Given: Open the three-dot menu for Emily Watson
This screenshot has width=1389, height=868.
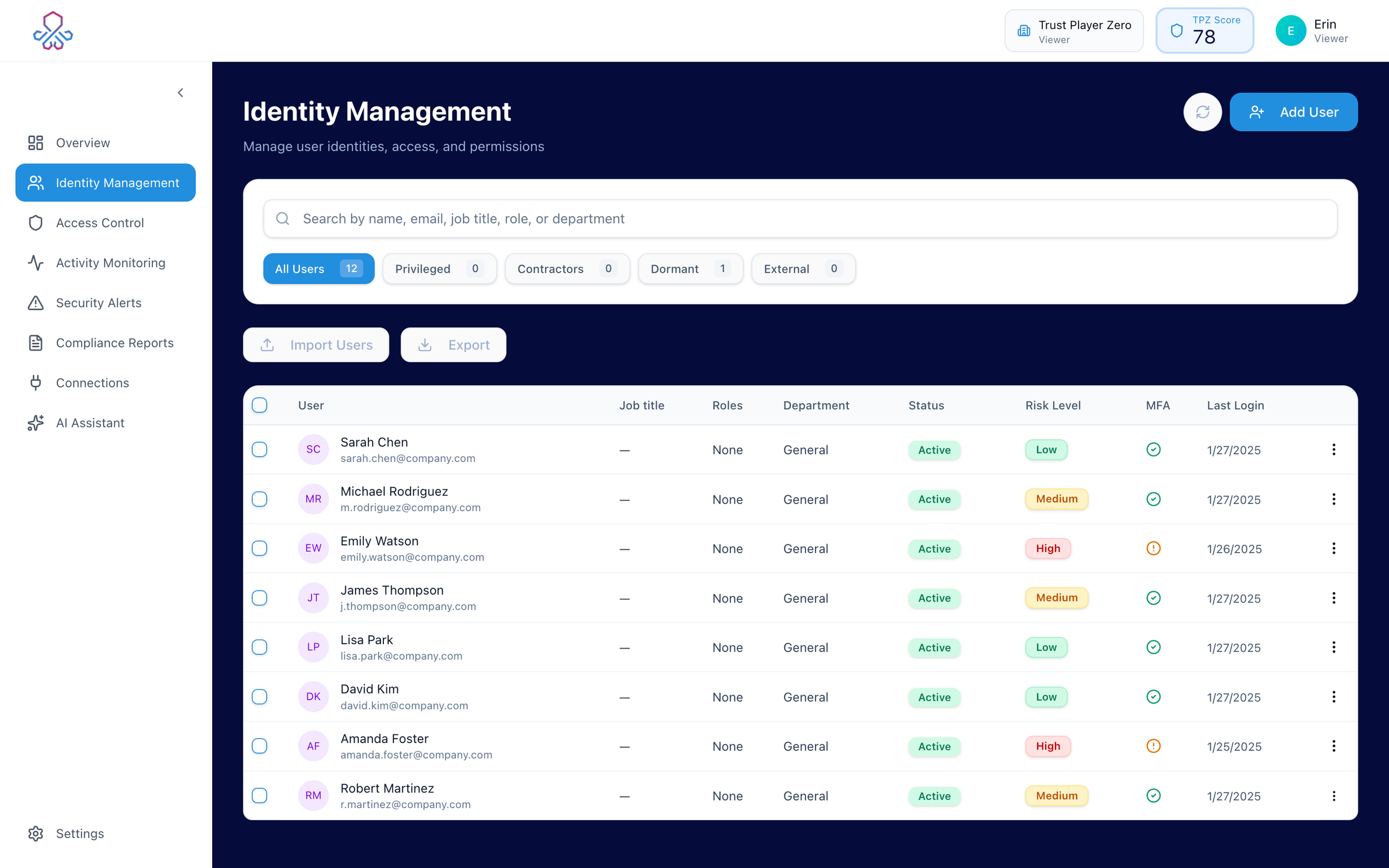Looking at the screenshot, I should coord(1333,548).
